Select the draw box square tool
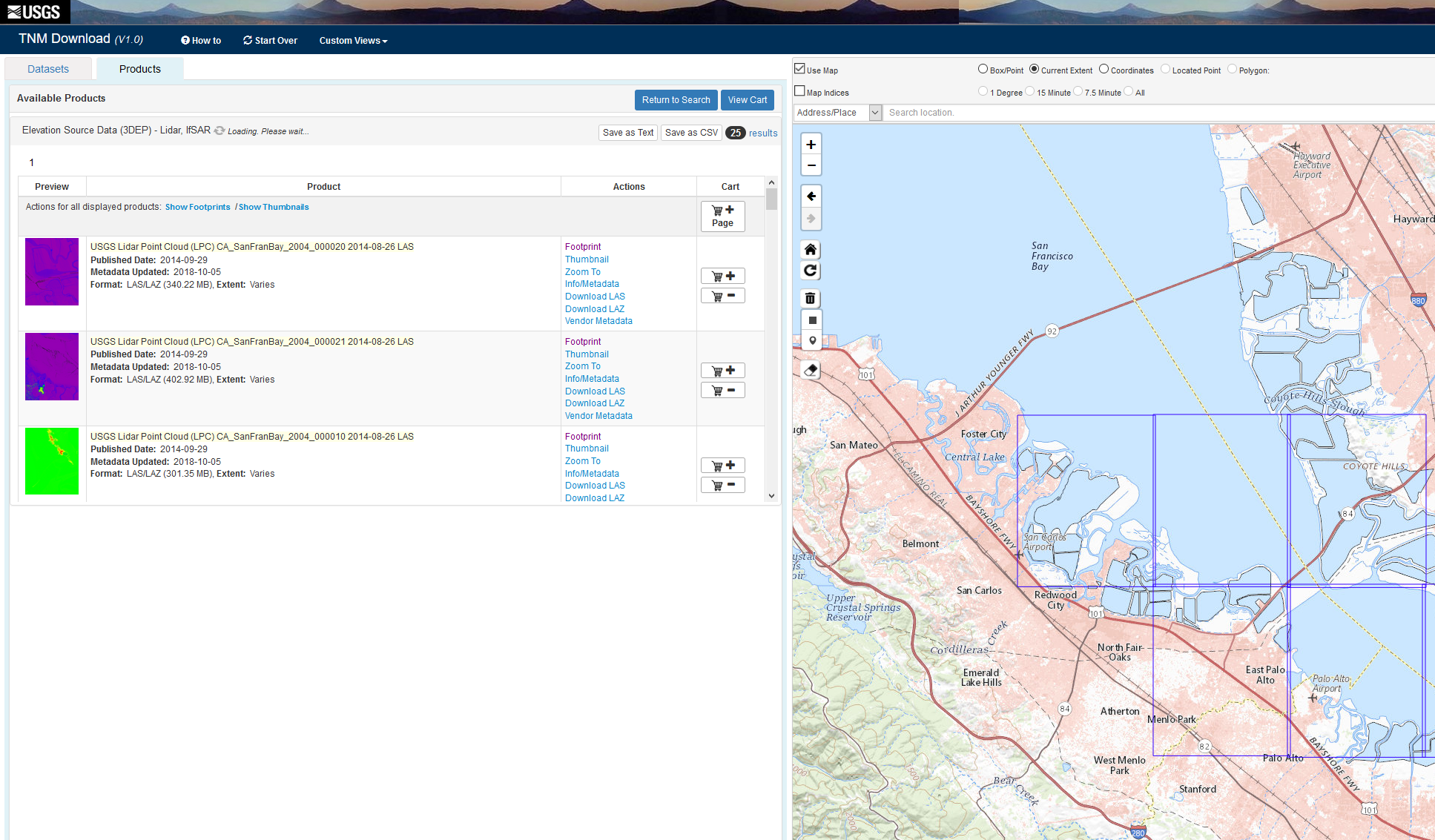Screen dimensions: 1435x840 (x=811, y=320)
